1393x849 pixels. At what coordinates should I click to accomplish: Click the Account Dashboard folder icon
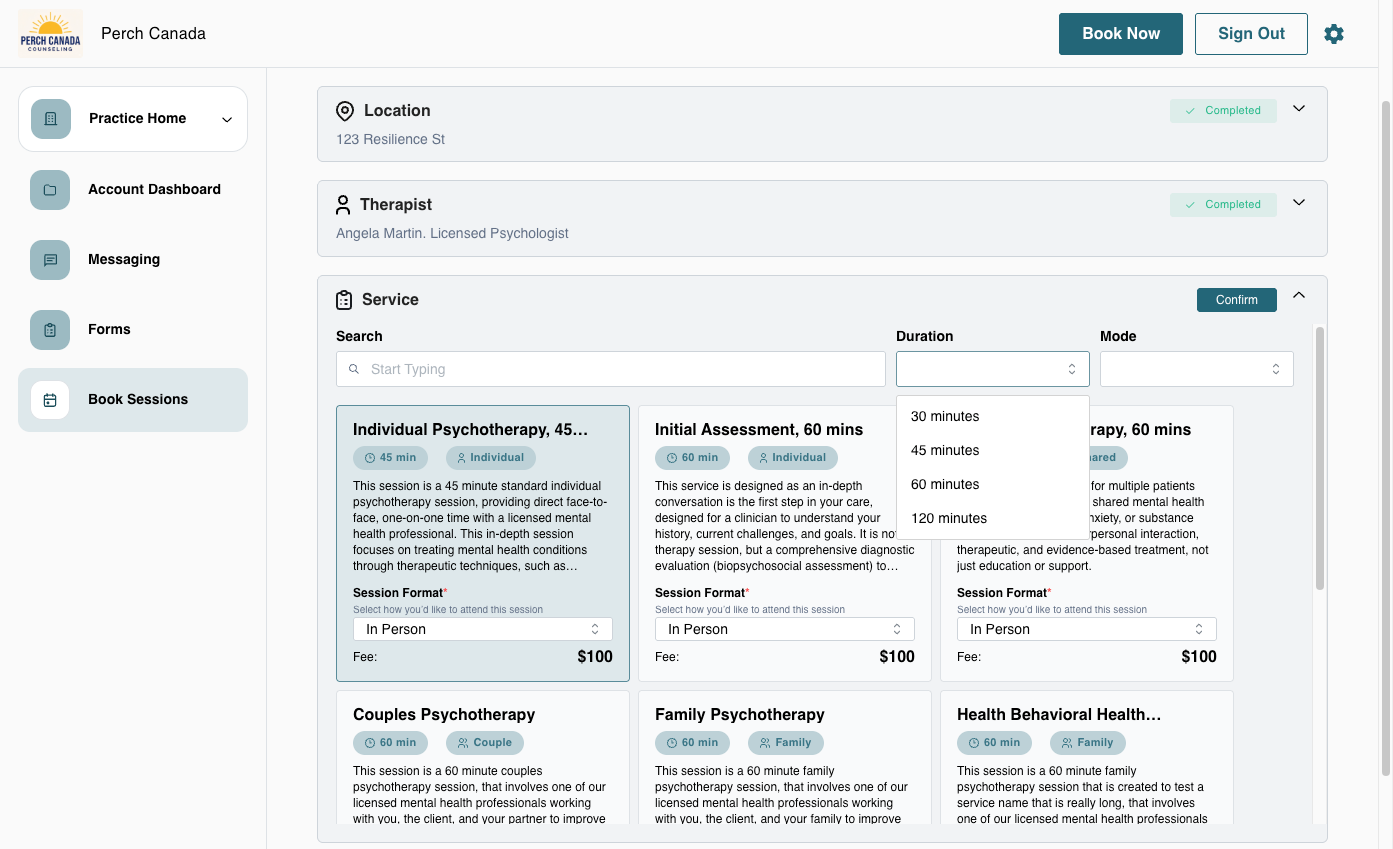50,190
